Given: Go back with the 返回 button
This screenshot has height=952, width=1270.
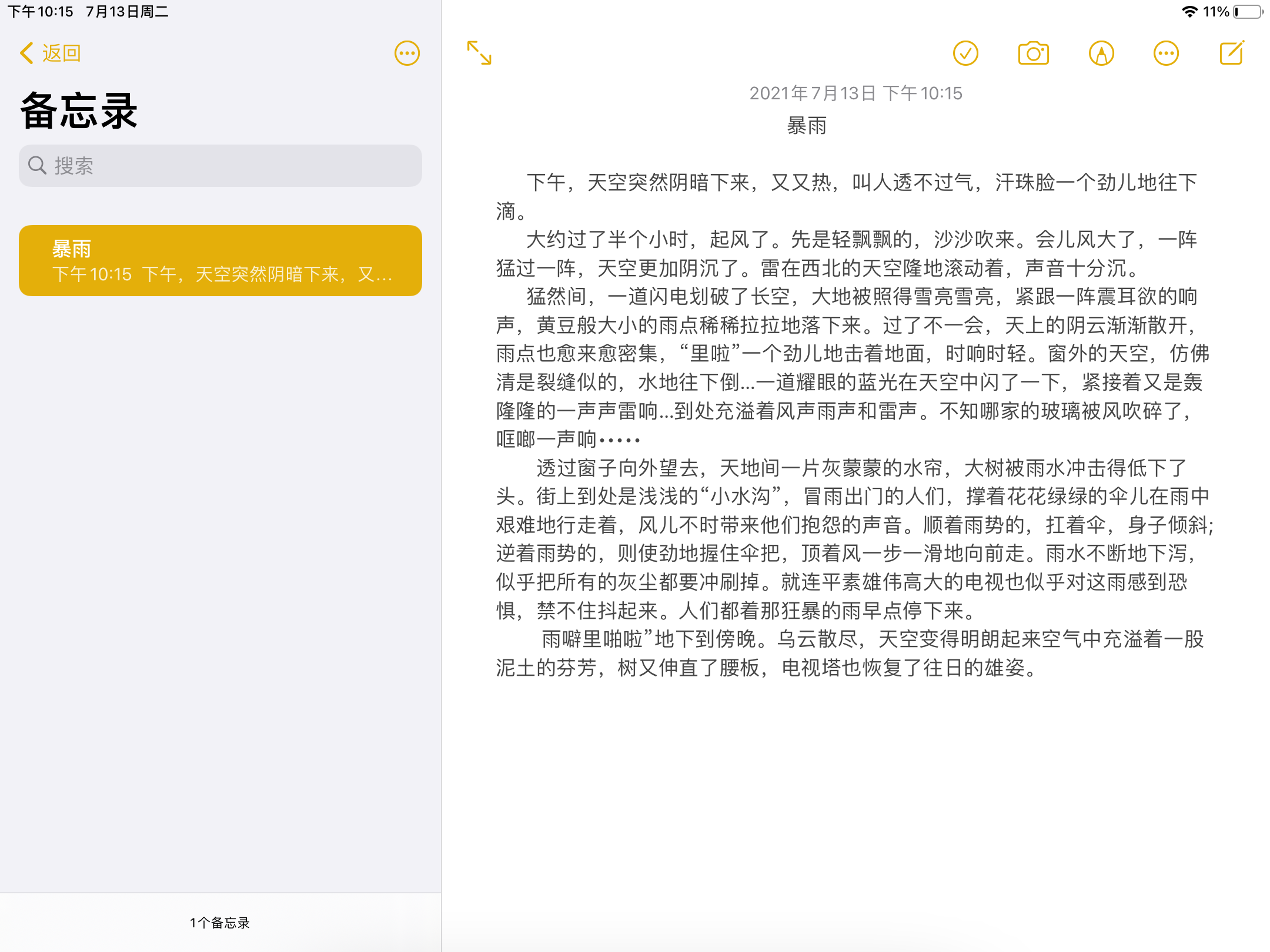Looking at the screenshot, I should [x=61, y=53].
